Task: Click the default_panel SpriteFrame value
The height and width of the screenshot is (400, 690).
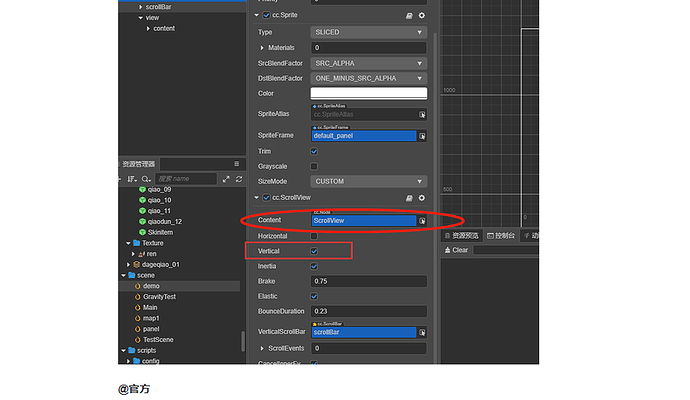Action: pyautogui.click(x=364, y=136)
